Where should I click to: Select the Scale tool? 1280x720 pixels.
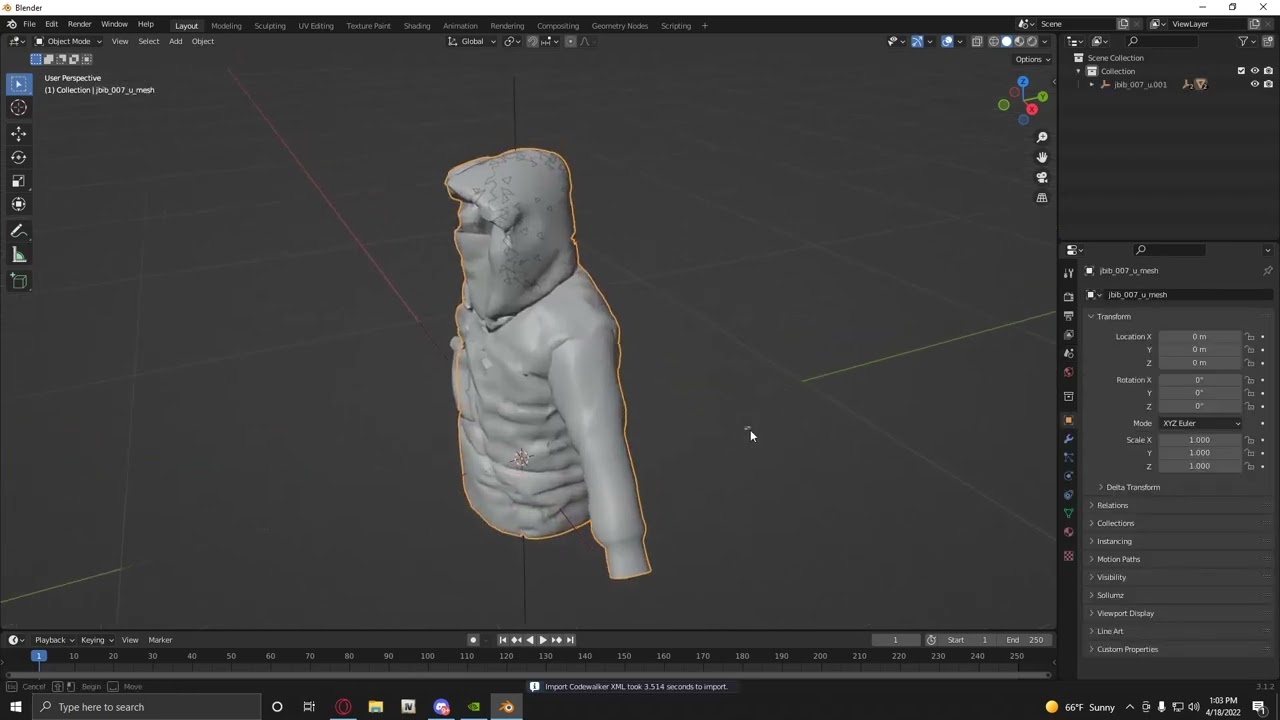[18, 181]
